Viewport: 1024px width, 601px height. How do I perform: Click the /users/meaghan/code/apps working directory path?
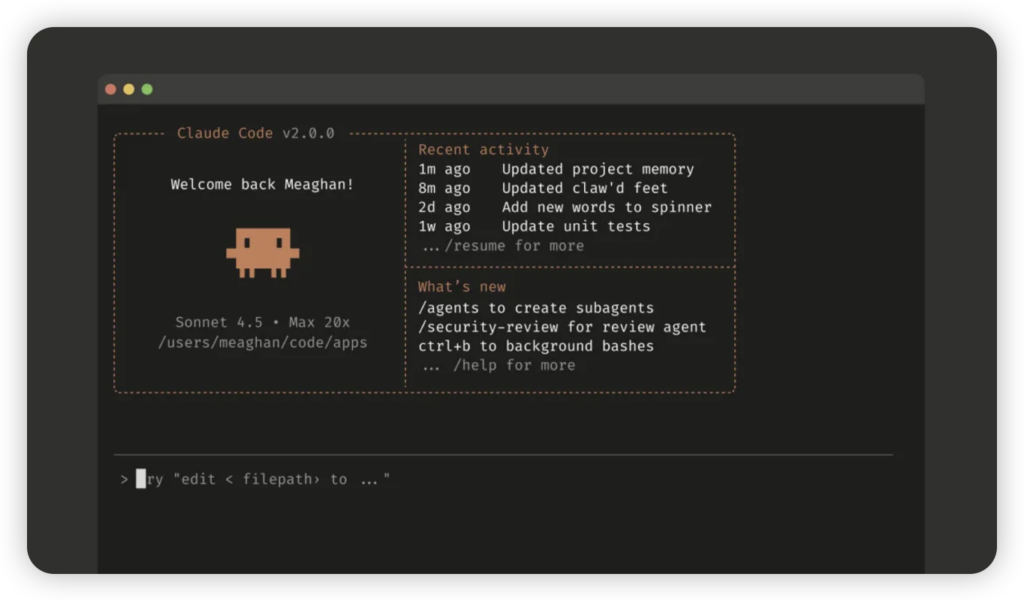coord(262,342)
